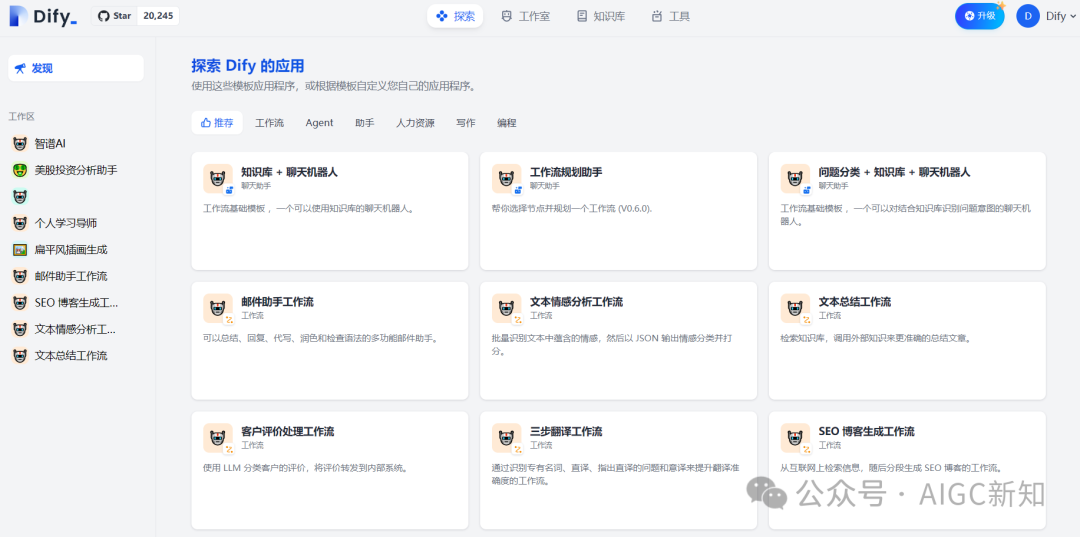Switch to the 探索 tab

[455, 16]
